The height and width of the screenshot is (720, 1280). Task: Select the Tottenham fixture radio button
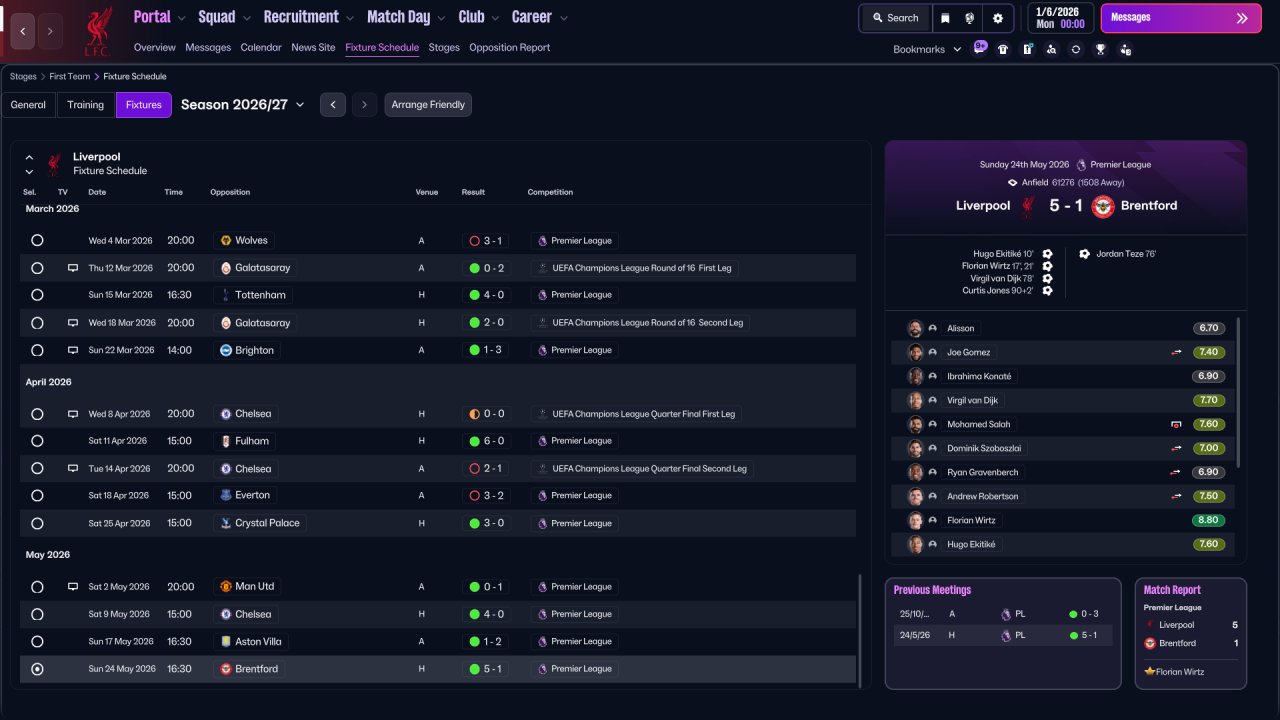tap(37, 295)
